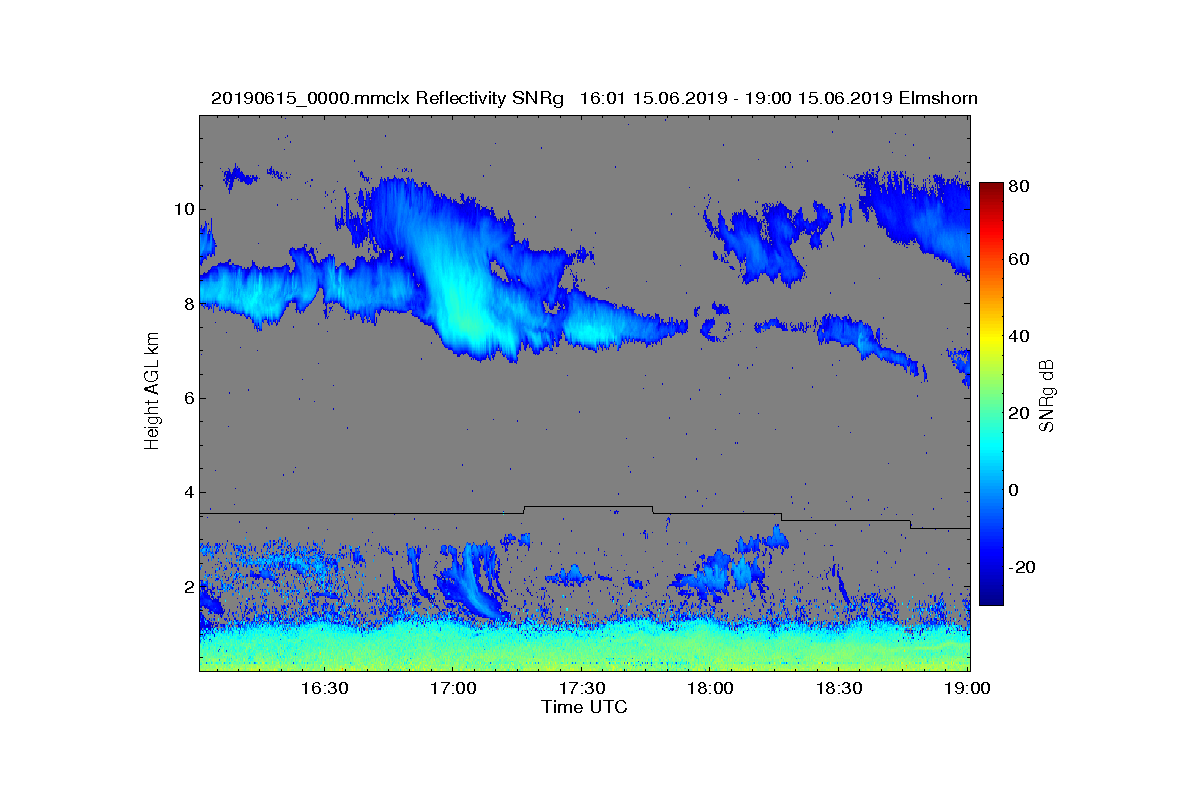Screen dimensions: 1200x800
Task: Click the height tick label 4
Action: coord(188,492)
